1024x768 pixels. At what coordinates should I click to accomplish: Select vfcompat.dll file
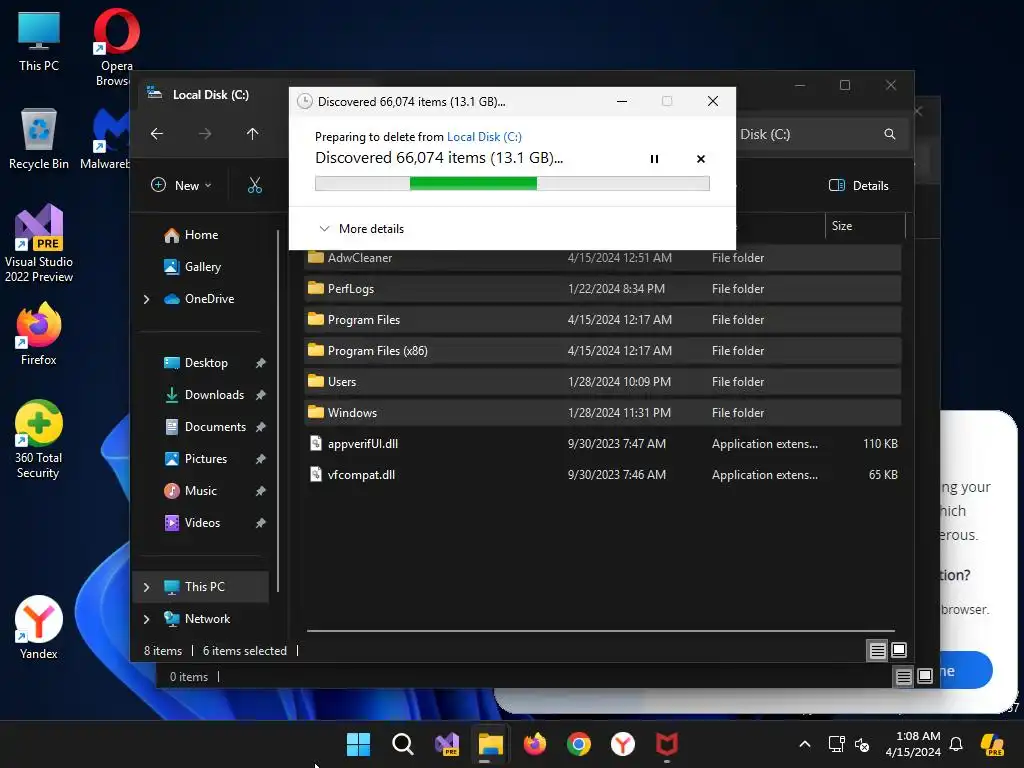[602, 475]
